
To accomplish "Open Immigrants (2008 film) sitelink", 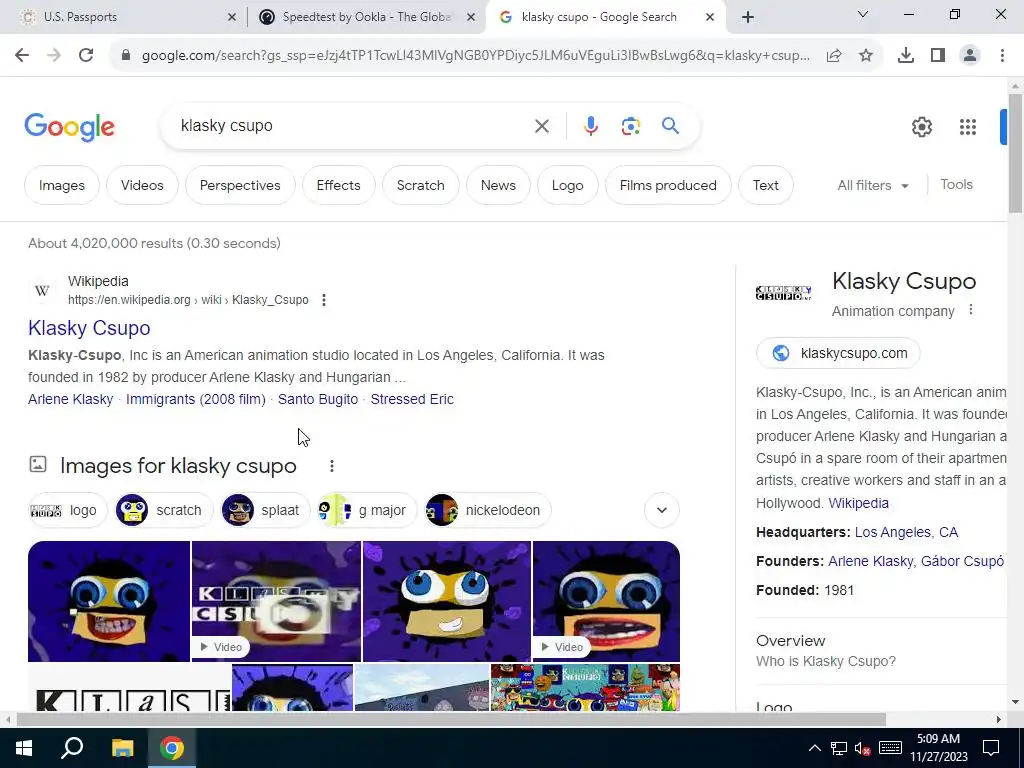I will tap(196, 399).
